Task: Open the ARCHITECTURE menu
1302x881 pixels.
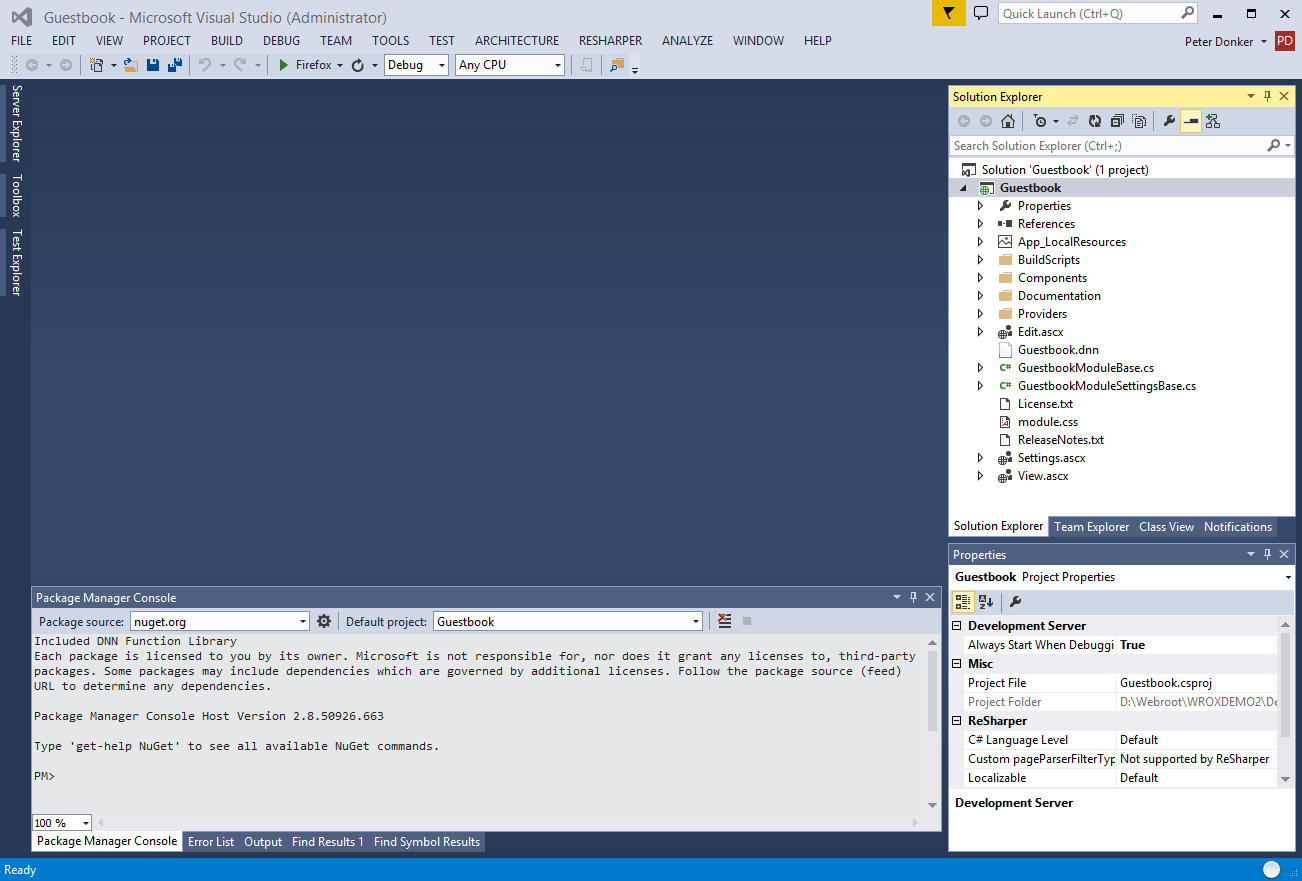Action: tap(517, 41)
